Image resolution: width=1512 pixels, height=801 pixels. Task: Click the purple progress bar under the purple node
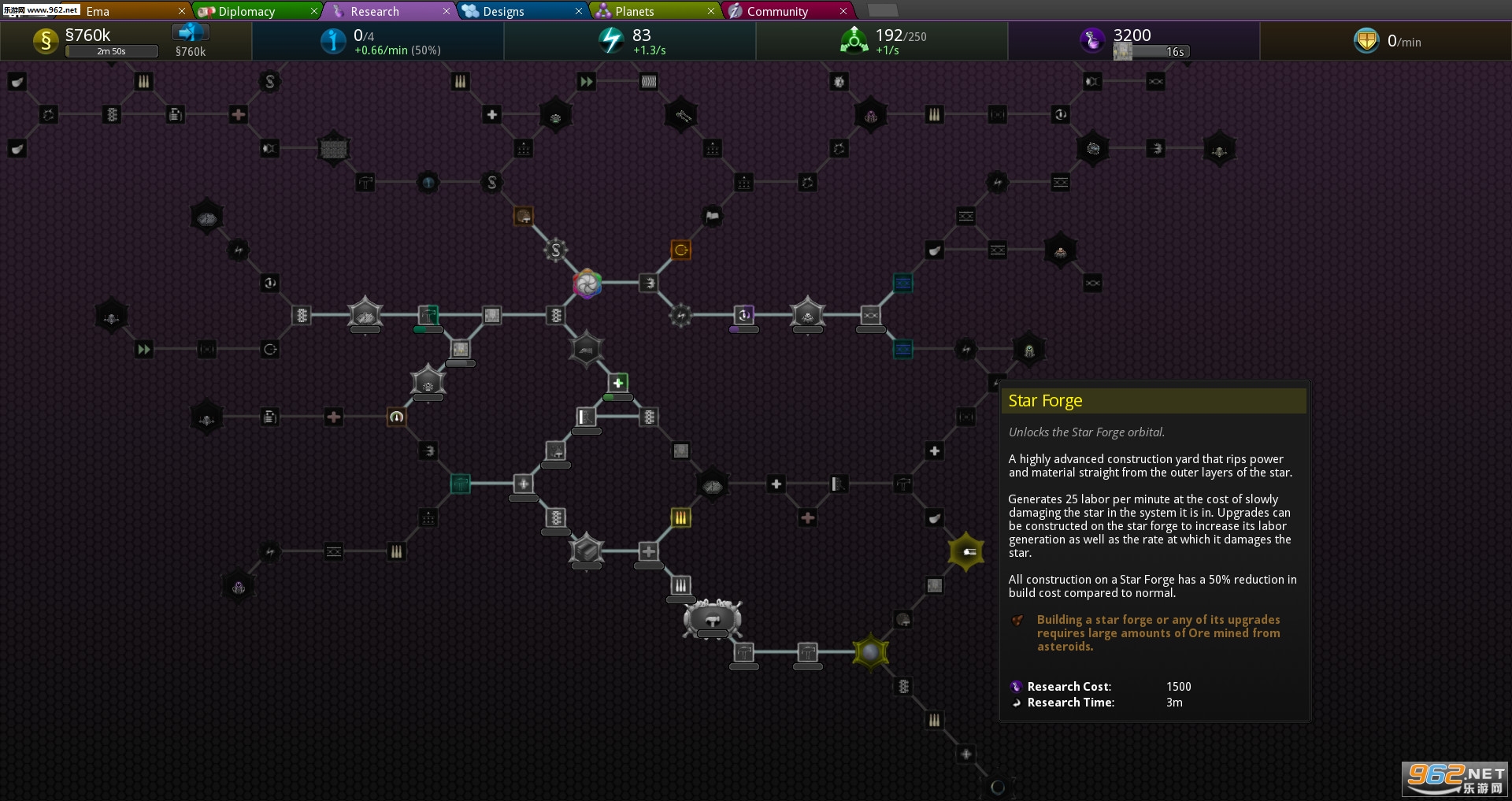pyautogui.click(x=744, y=330)
